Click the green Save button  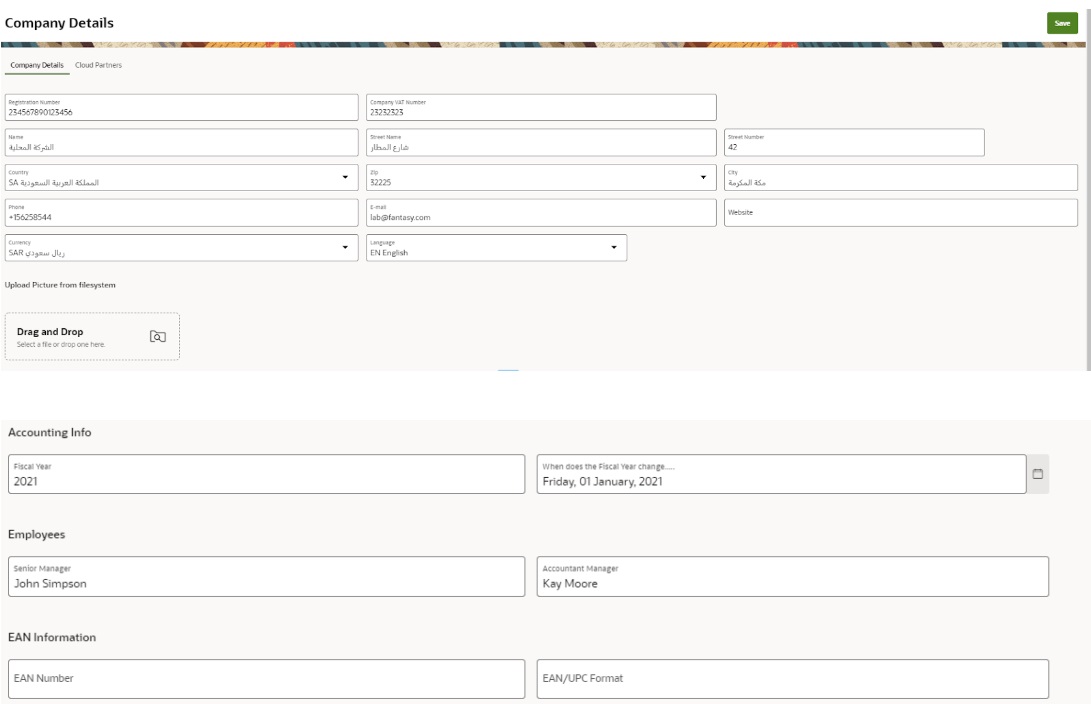[x=1062, y=23]
